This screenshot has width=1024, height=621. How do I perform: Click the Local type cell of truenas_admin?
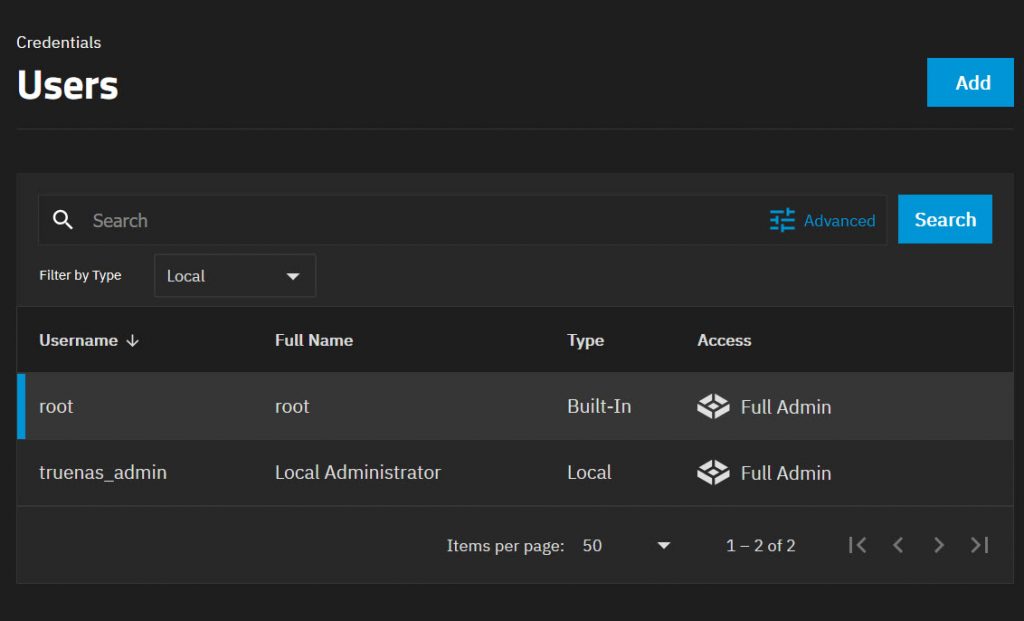tap(589, 472)
